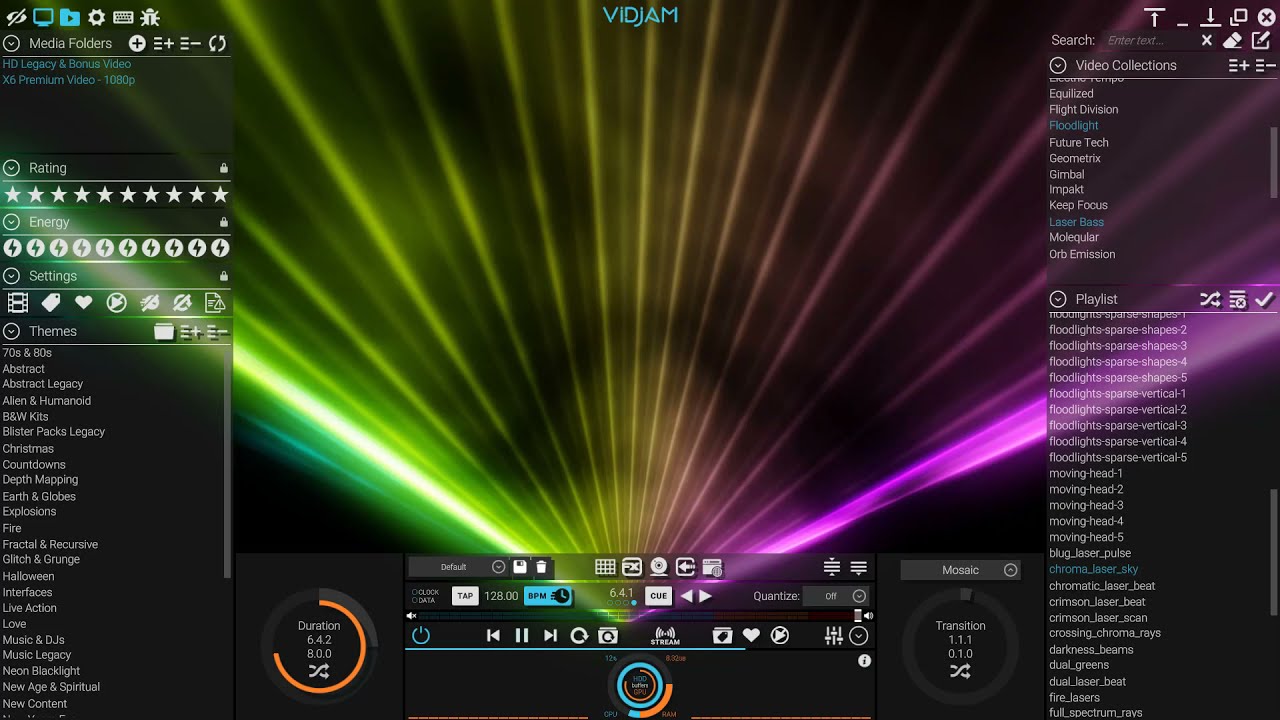Open the grid view icon
This screenshot has height=720, width=1280.
click(x=605, y=567)
